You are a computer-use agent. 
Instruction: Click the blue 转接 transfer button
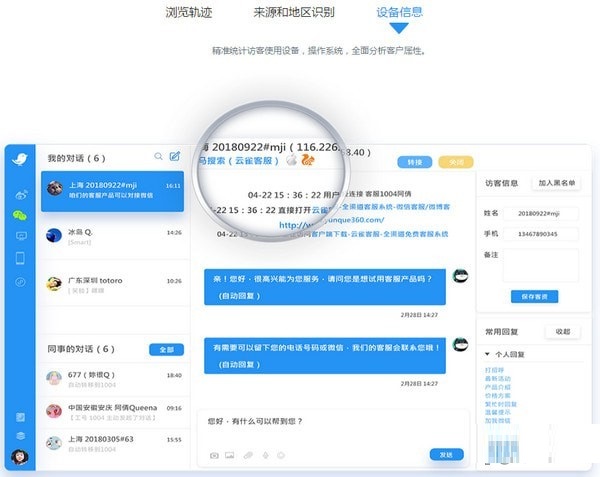pyautogui.click(x=415, y=162)
